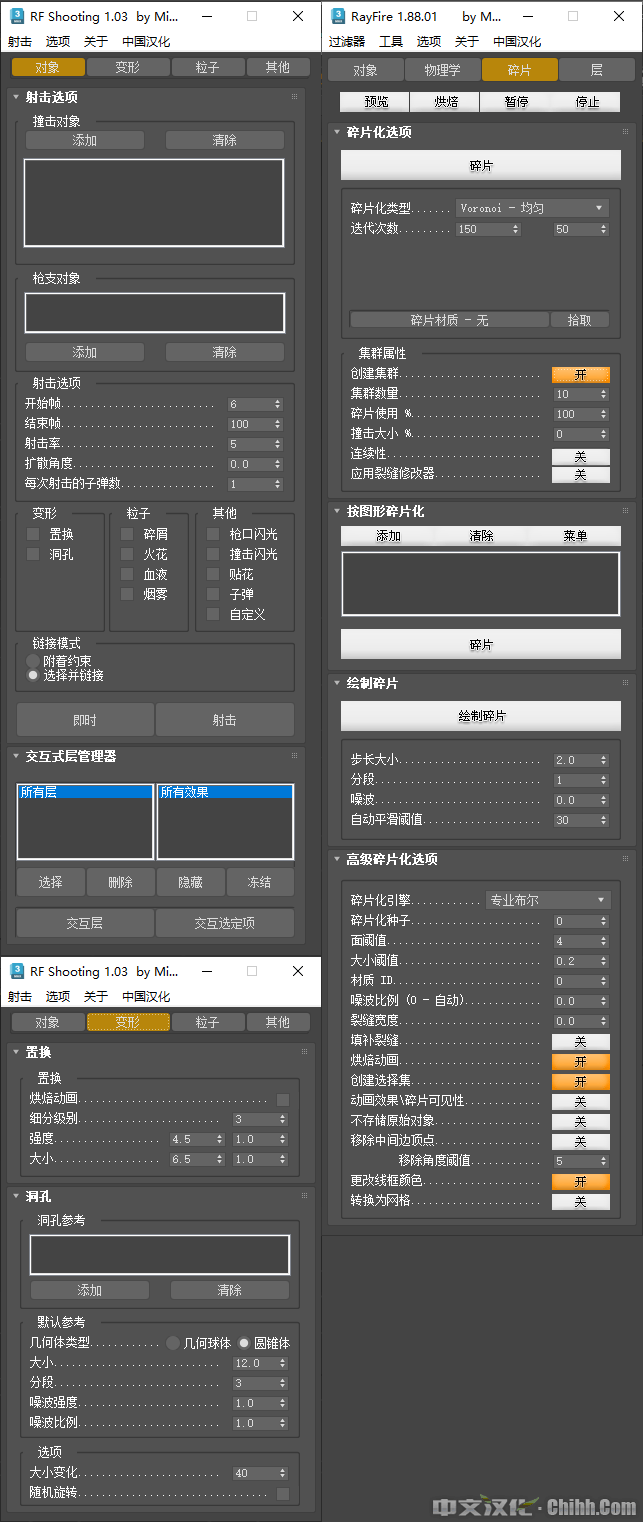The height and width of the screenshot is (1522, 643).
Task: Click the RayFire app icon in title bar
Action: coord(338,16)
